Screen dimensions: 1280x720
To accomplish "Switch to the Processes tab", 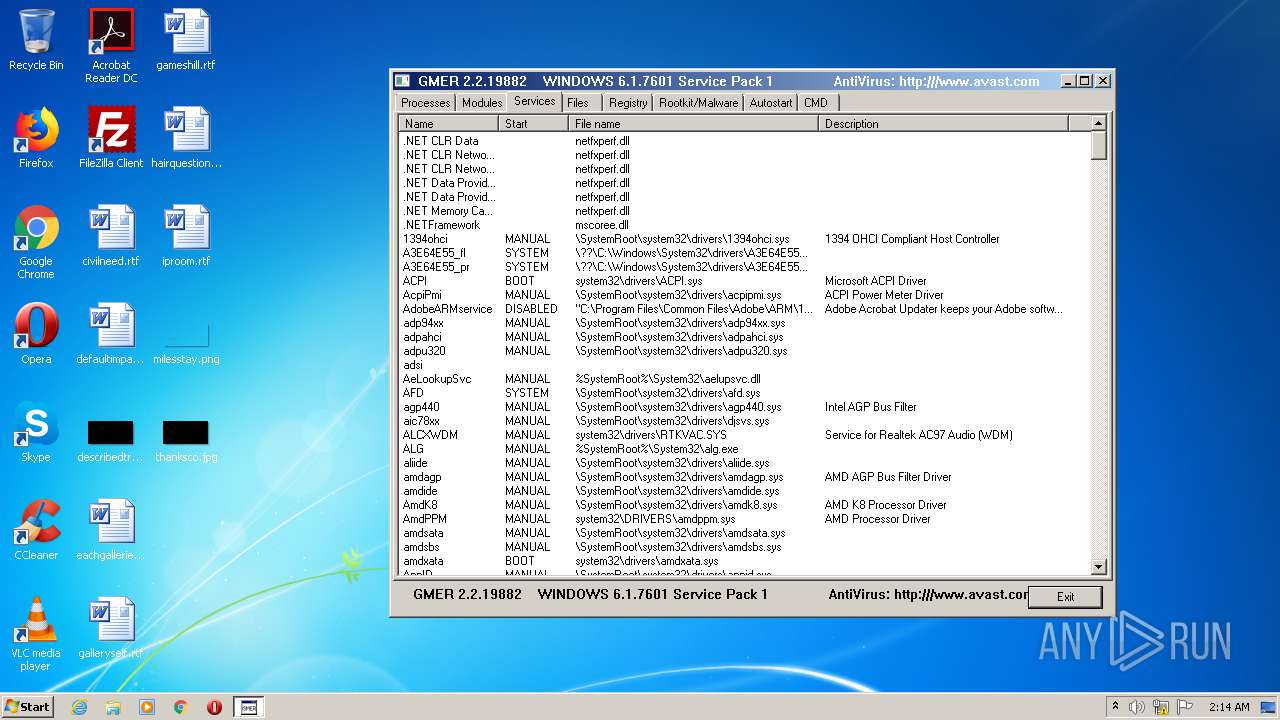I will coord(425,102).
